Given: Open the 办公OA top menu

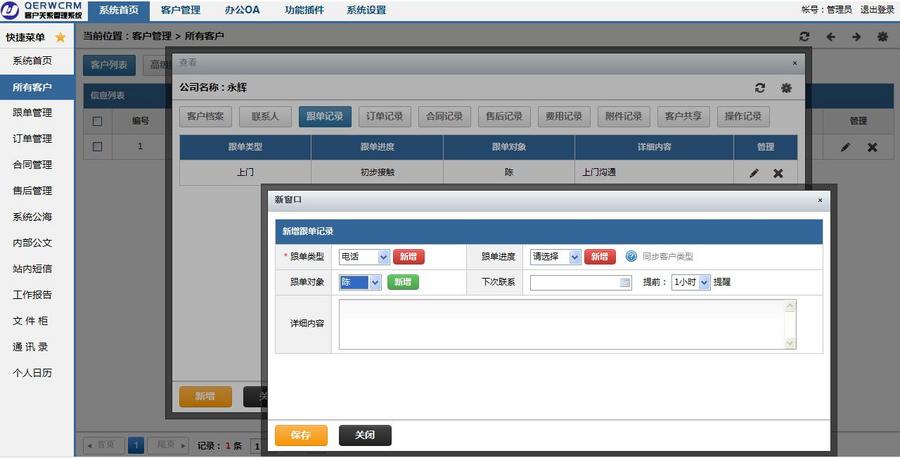Looking at the screenshot, I should pyautogui.click(x=242, y=10).
